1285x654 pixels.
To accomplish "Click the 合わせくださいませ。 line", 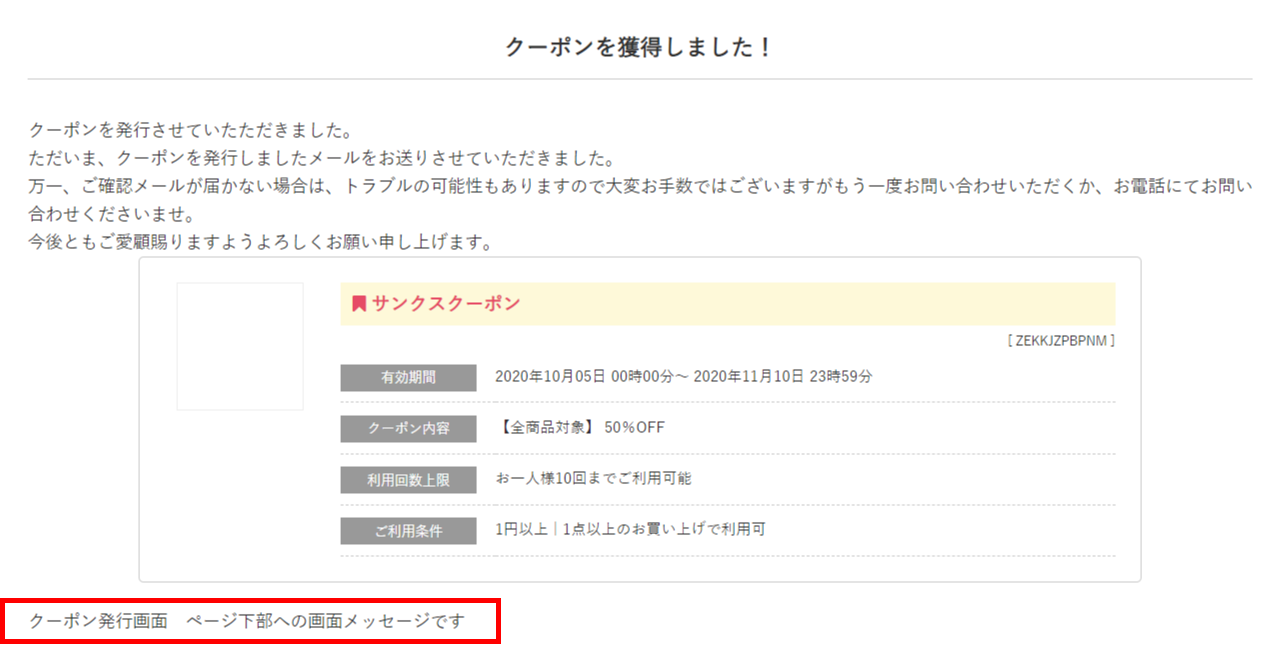I will [x=111, y=215].
